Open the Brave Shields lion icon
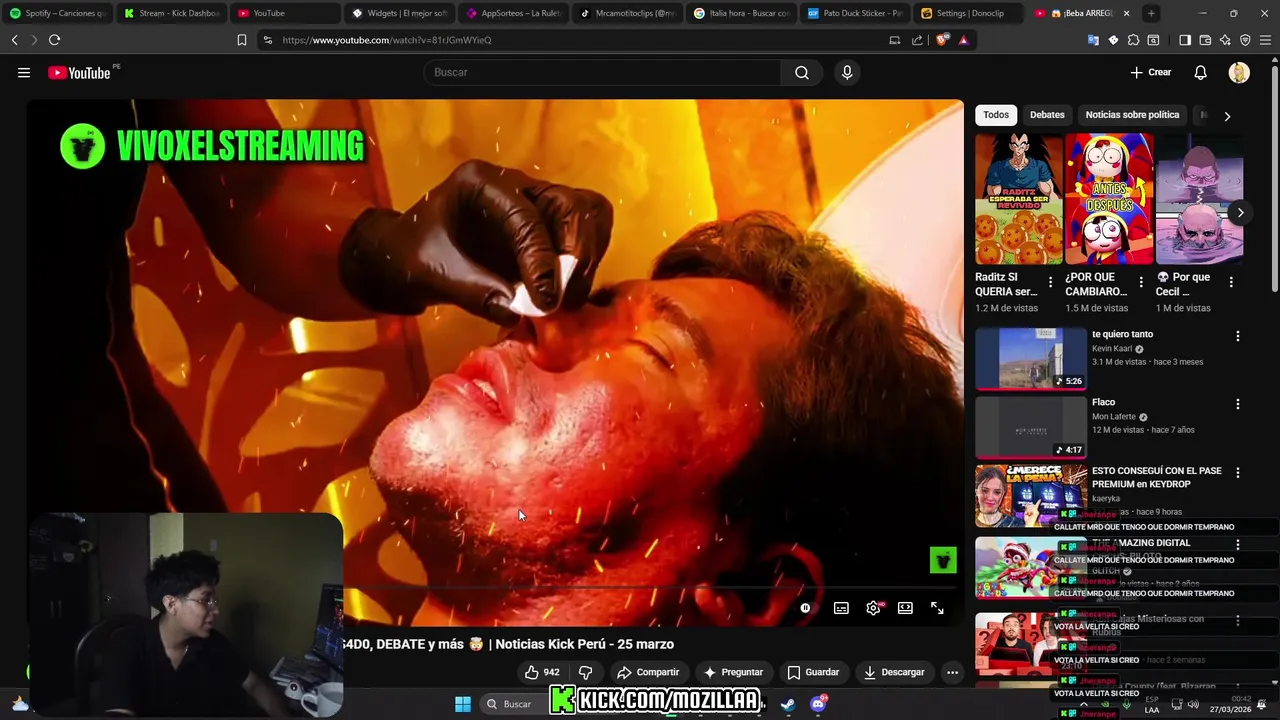The height and width of the screenshot is (720, 1280). pyautogui.click(x=942, y=40)
